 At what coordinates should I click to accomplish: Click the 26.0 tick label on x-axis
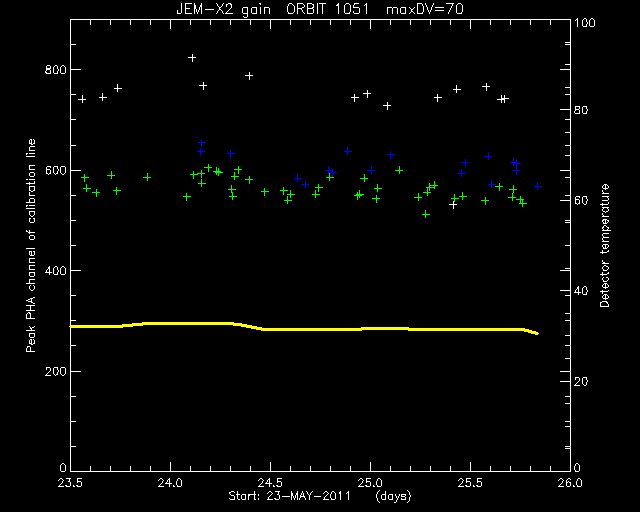570,483
